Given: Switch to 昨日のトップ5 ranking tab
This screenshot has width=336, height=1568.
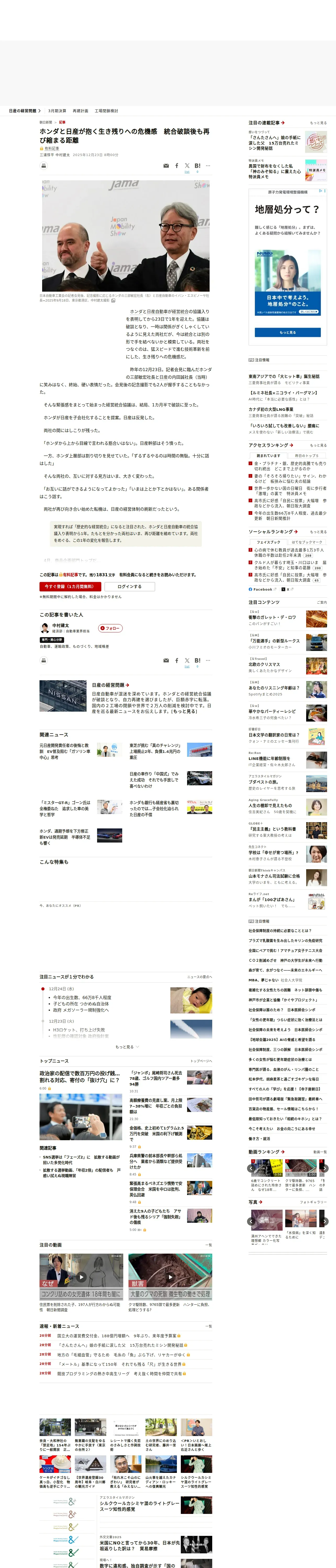Looking at the screenshot, I should pyautogui.click(x=306, y=455).
